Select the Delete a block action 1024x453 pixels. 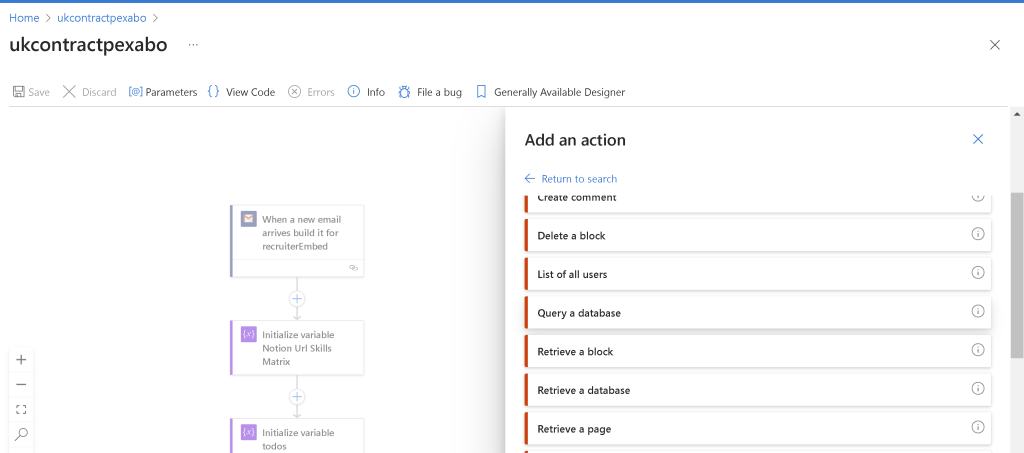coord(758,235)
